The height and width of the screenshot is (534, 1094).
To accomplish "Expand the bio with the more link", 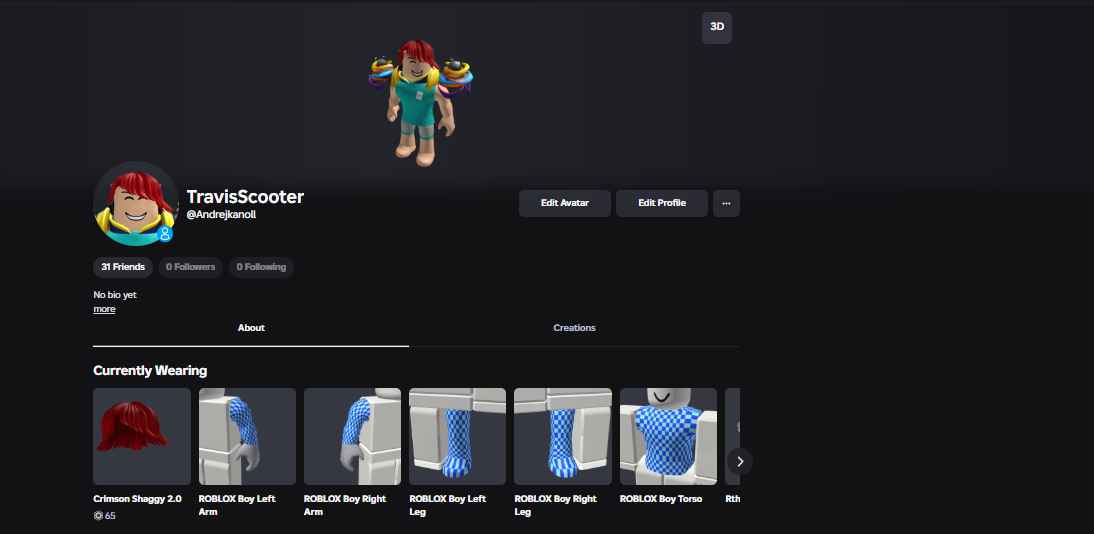I will point(104,309).
